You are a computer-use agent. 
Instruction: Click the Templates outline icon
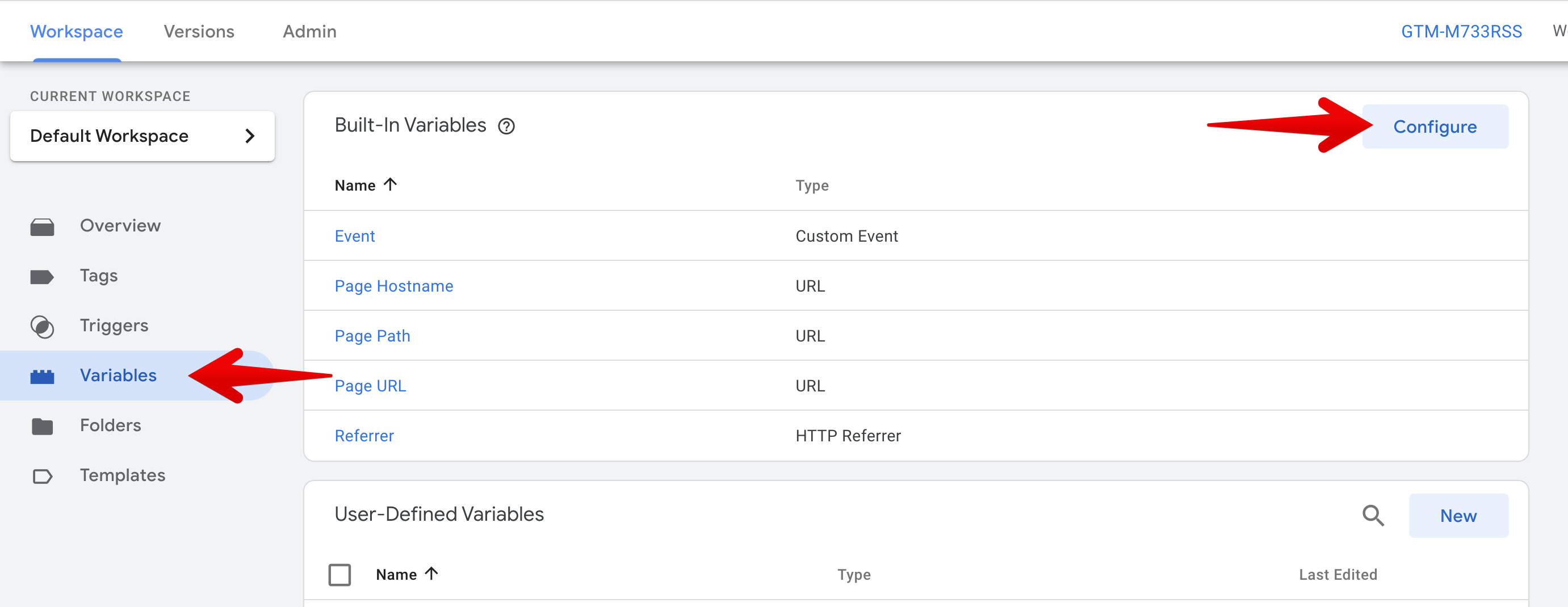click(42, 476)
